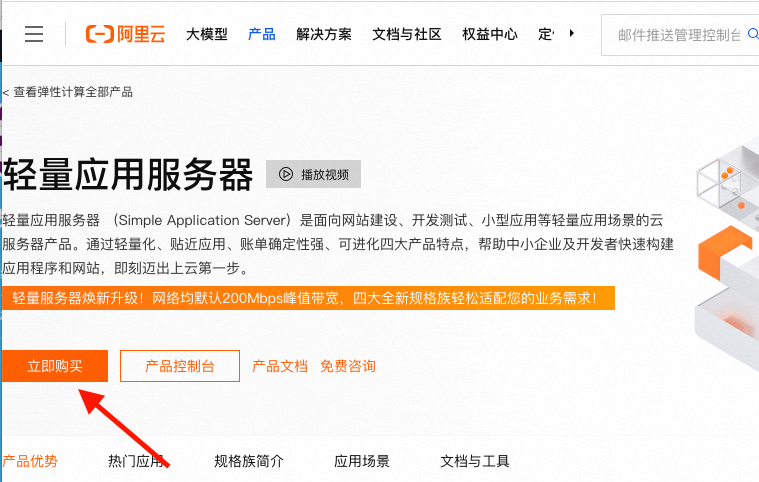759x482 pixels.
Task: Click the 阿里云 logo
Action: tap(125, 34)
